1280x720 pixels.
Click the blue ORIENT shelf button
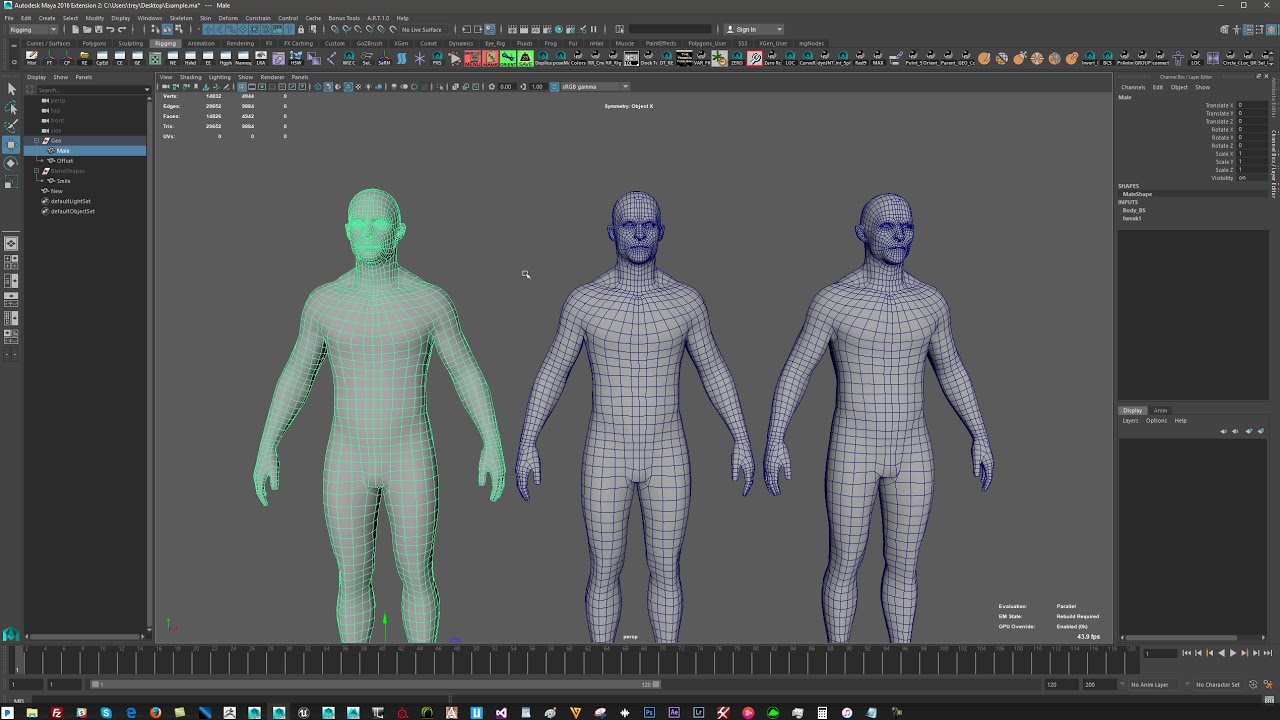pos(508,59)
